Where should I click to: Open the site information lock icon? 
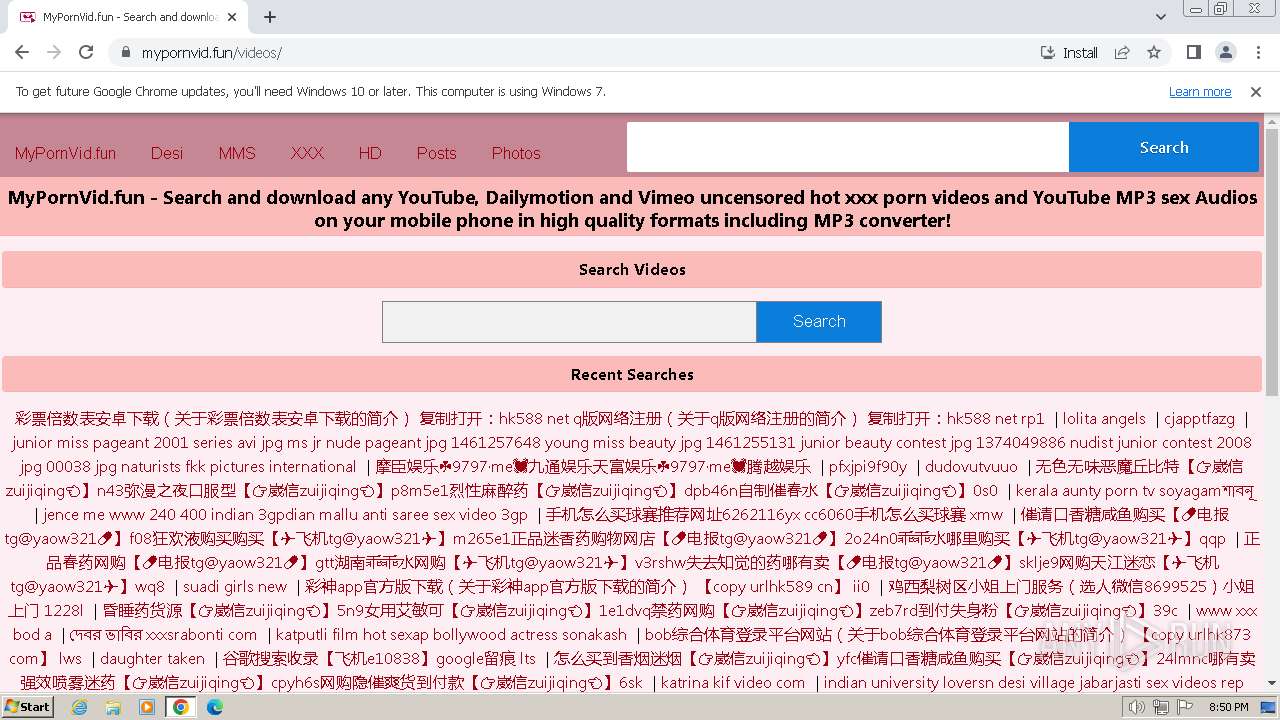(125, 52)
